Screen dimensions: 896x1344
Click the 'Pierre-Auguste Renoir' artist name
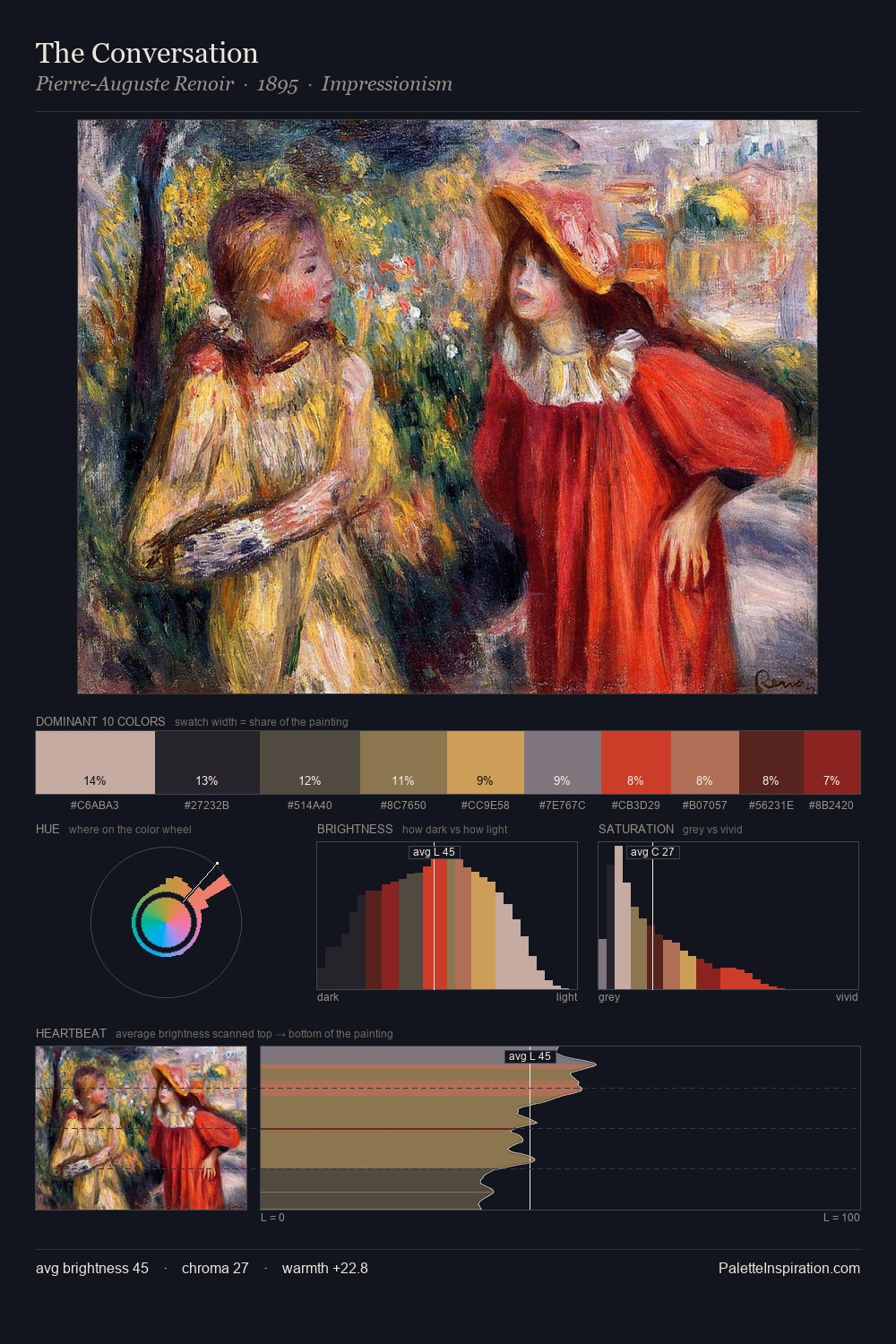[134, 84]
